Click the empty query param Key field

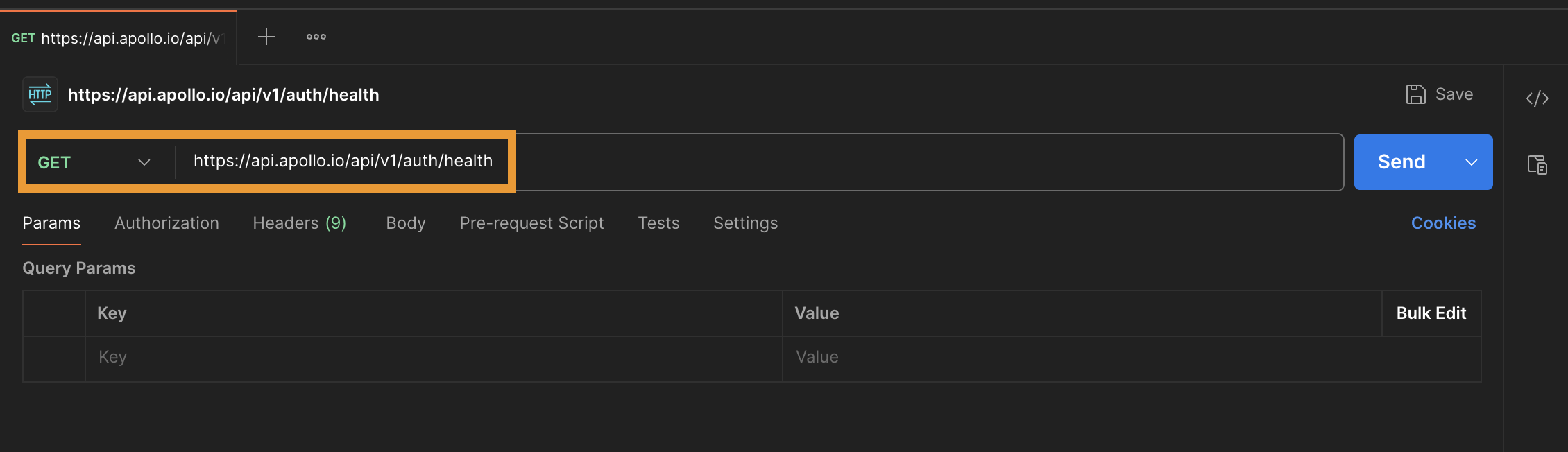point(434,358)
